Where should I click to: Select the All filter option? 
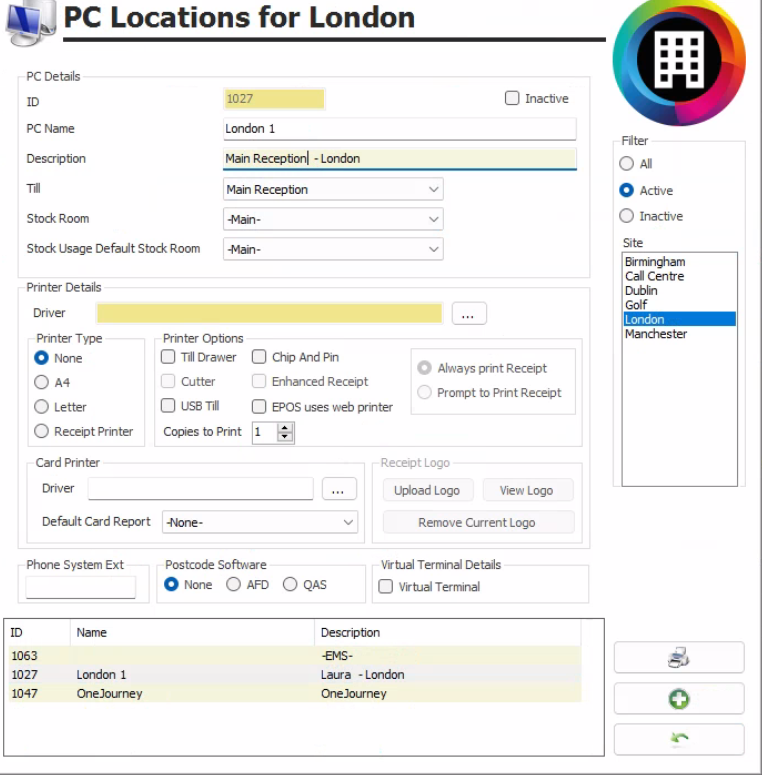click(627, 164)
